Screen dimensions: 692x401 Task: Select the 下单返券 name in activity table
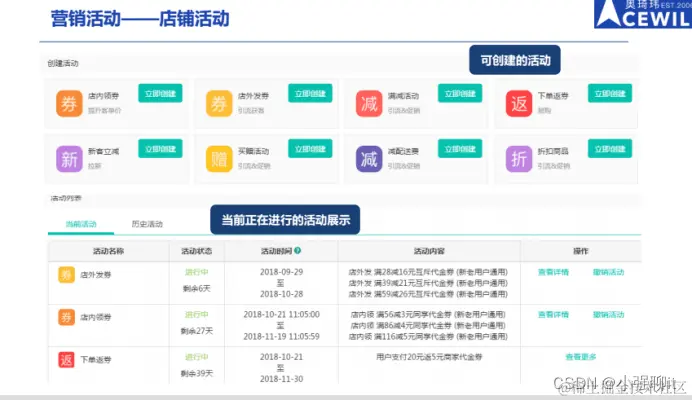click(x=96, y=360)
